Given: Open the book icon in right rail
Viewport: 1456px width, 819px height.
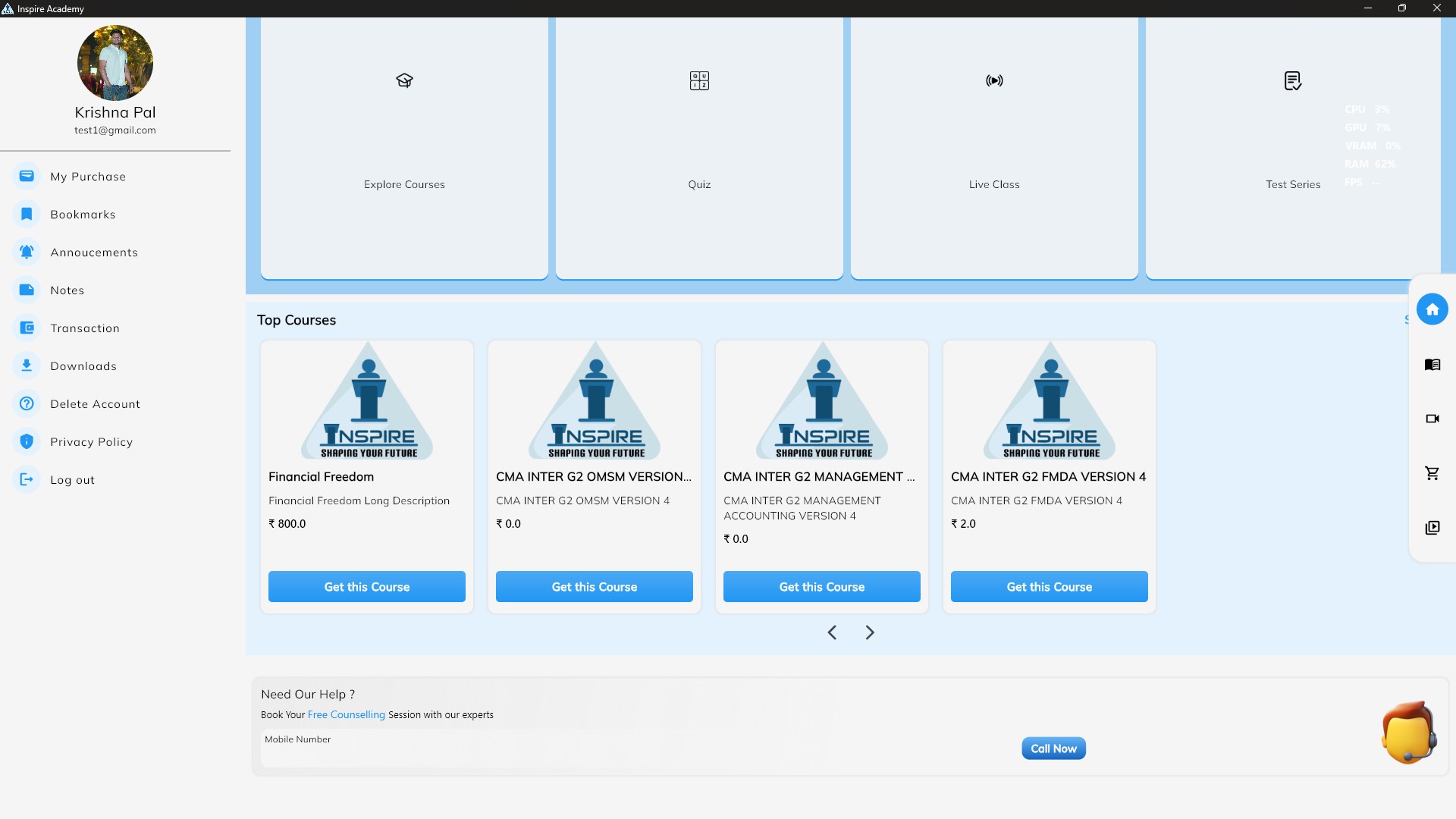Looking at the screenshot, I should (1432, 365).
